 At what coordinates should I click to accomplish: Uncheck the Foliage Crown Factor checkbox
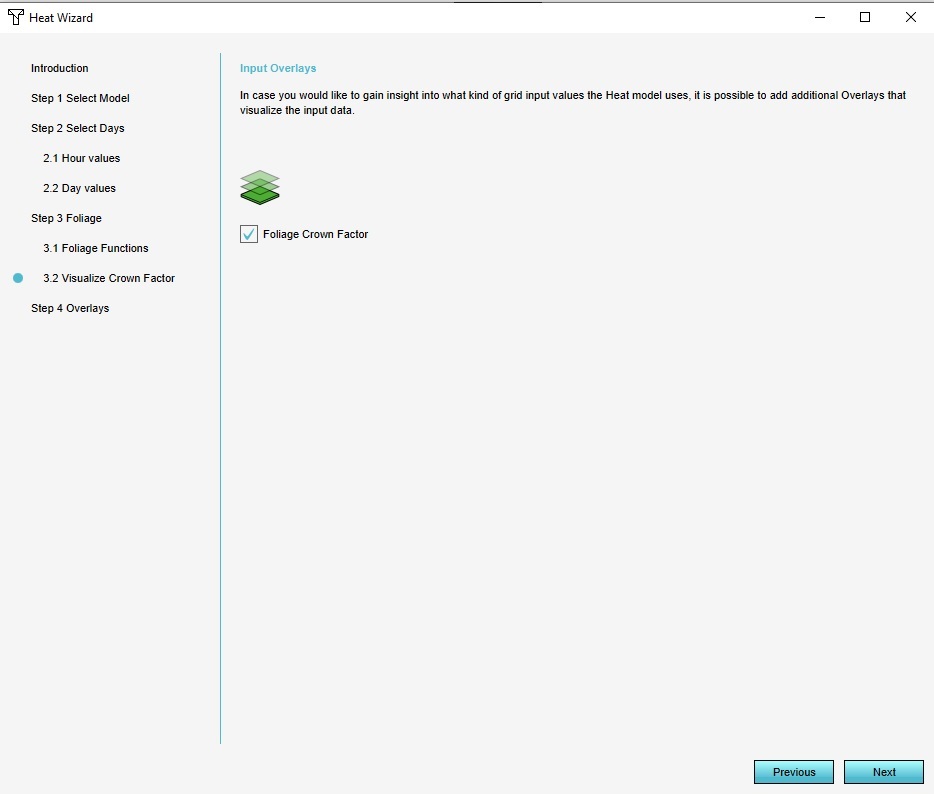[249, 234]
